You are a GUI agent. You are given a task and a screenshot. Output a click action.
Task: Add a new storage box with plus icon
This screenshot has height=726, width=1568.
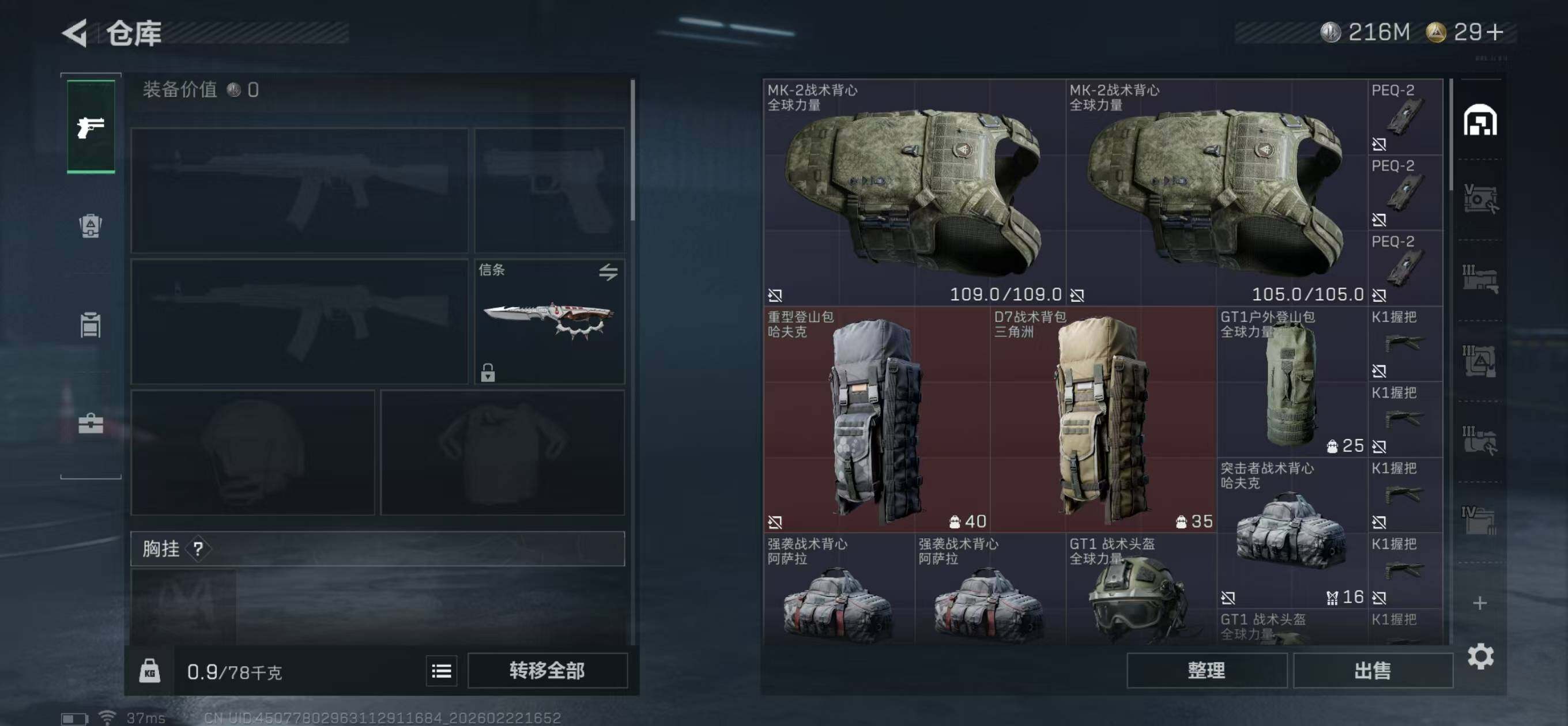1480,603
